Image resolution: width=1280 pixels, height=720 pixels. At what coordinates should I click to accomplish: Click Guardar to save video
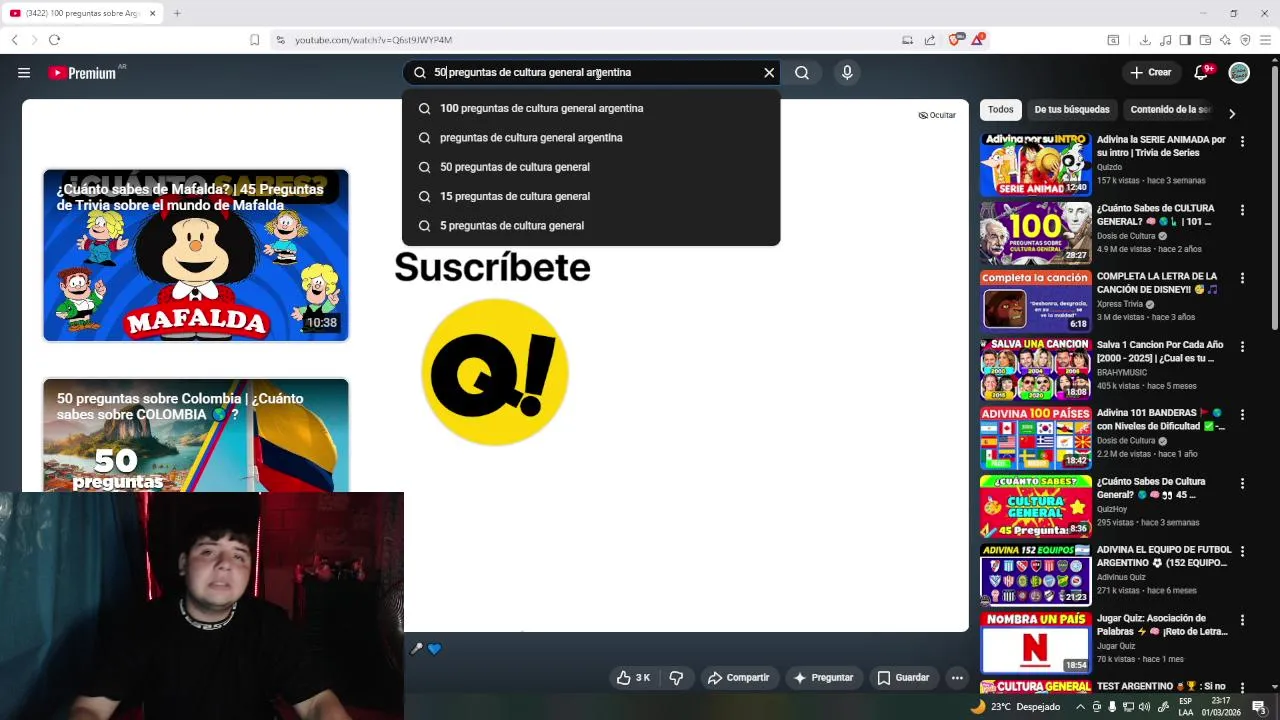point(903,678)
